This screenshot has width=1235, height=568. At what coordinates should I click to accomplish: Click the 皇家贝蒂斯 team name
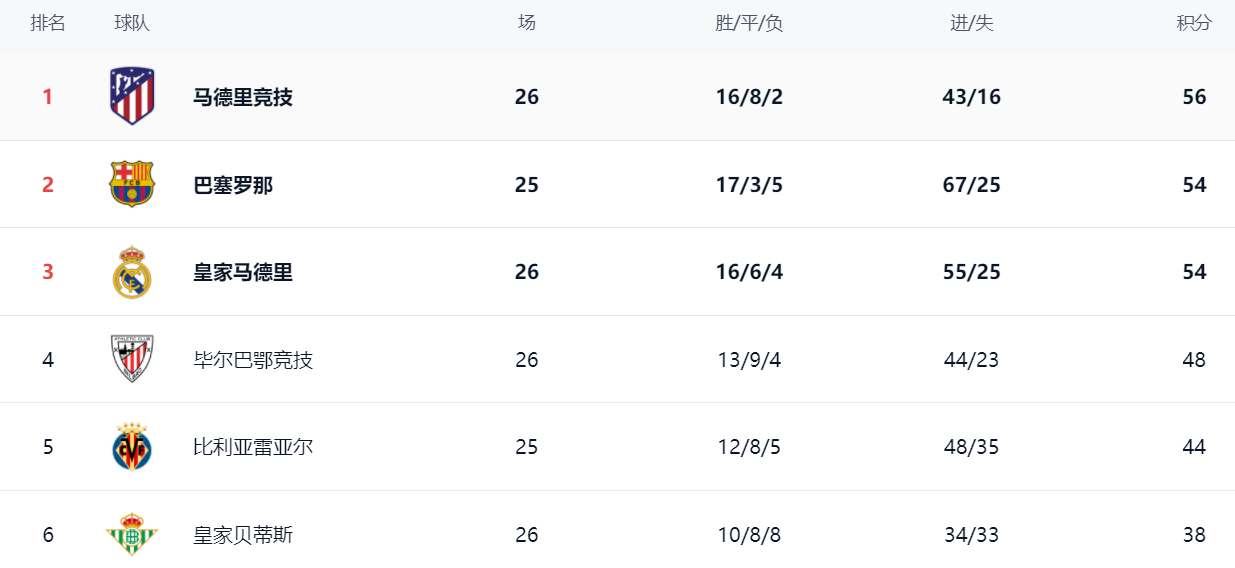pyautogui.click(x=243, y=535)
